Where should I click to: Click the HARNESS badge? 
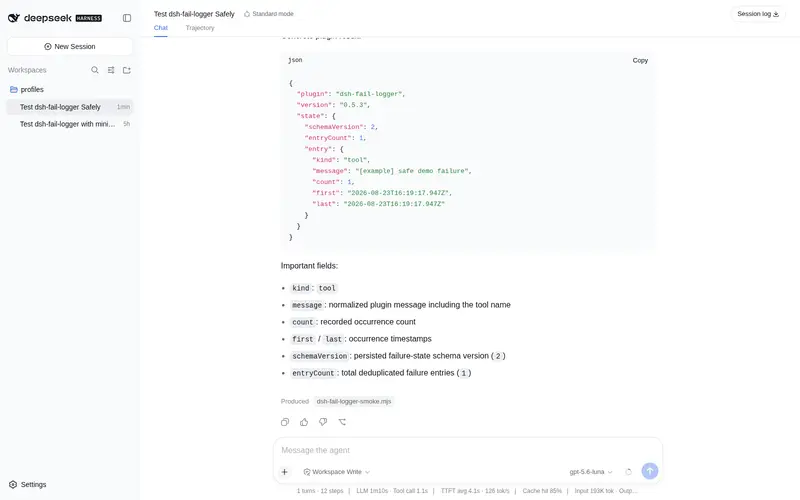(89, 18)
